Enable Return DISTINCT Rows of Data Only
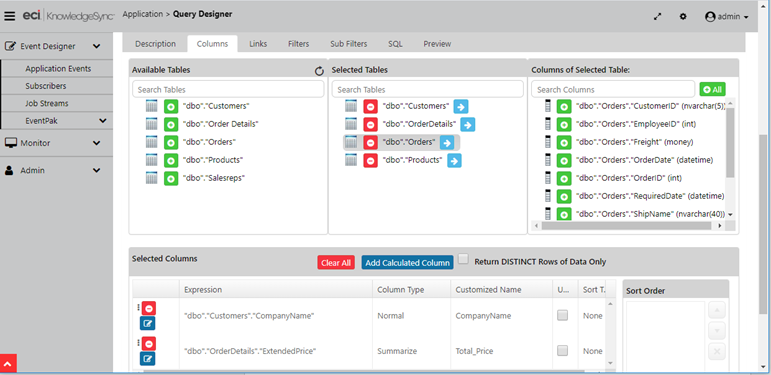The height and width of the screenshot is (375, 771). (463, 260)
